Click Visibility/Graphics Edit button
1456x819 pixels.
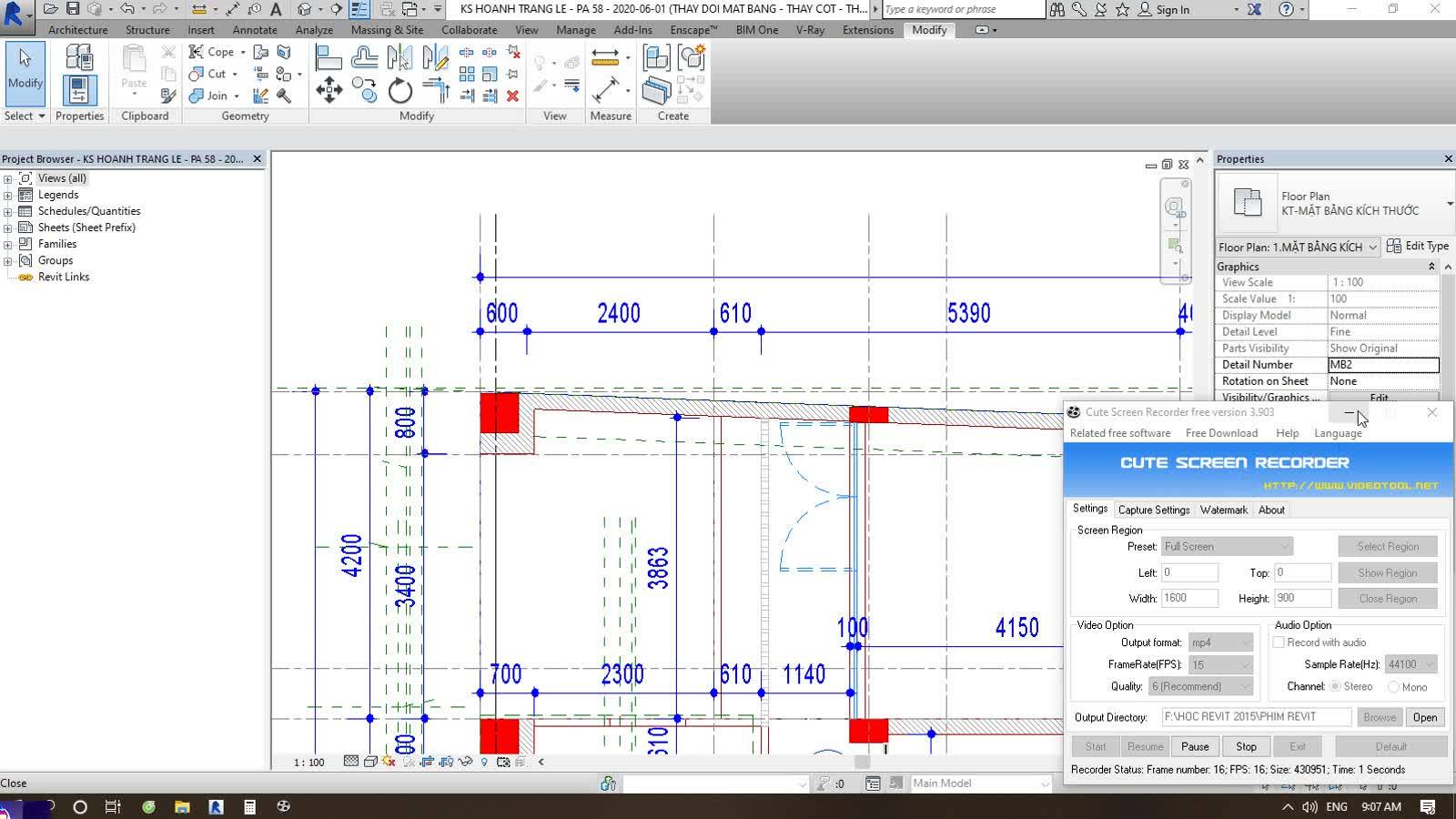coord(1383,398)
